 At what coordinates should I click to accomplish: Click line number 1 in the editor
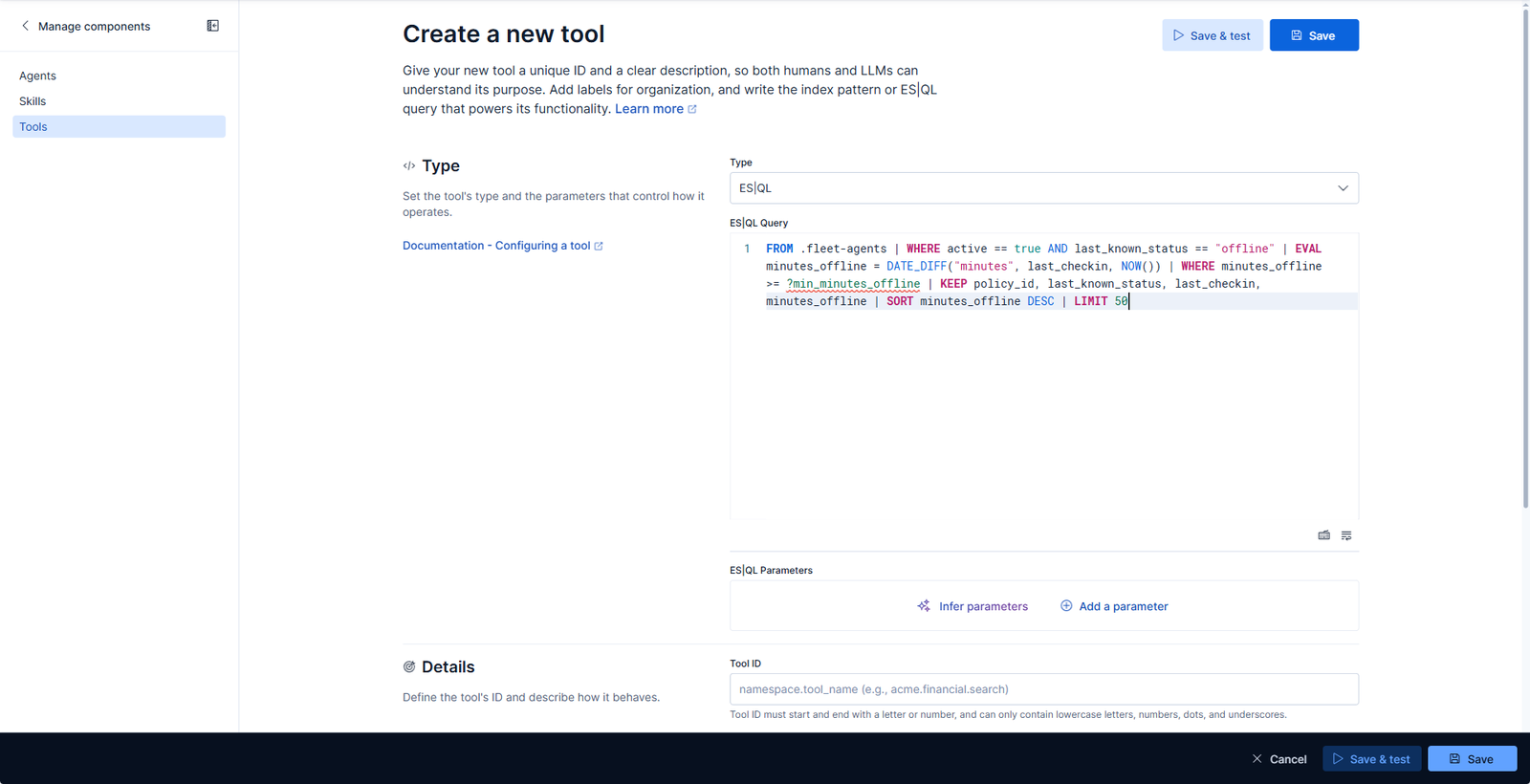747,249
